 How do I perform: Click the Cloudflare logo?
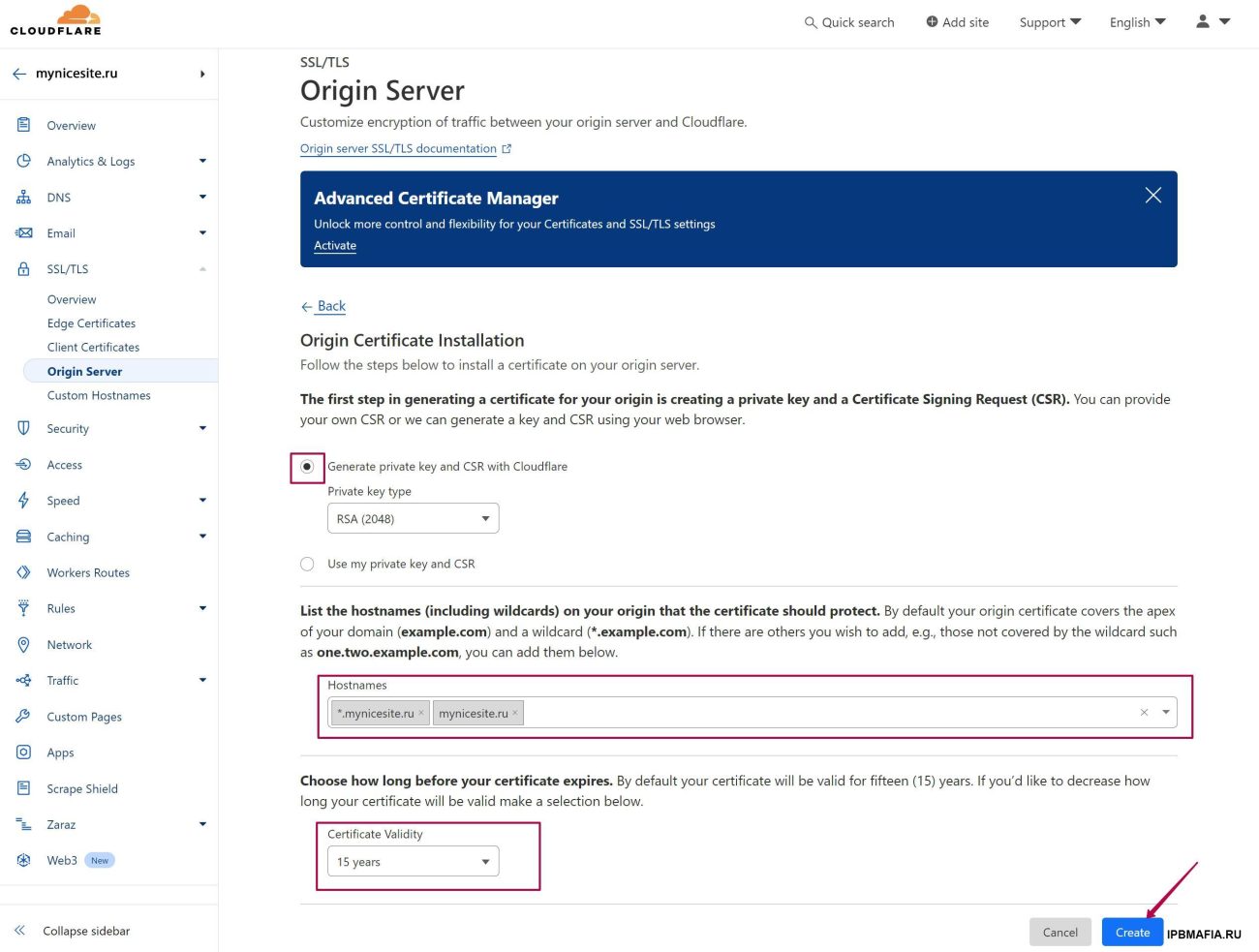(x=55, y=20)
